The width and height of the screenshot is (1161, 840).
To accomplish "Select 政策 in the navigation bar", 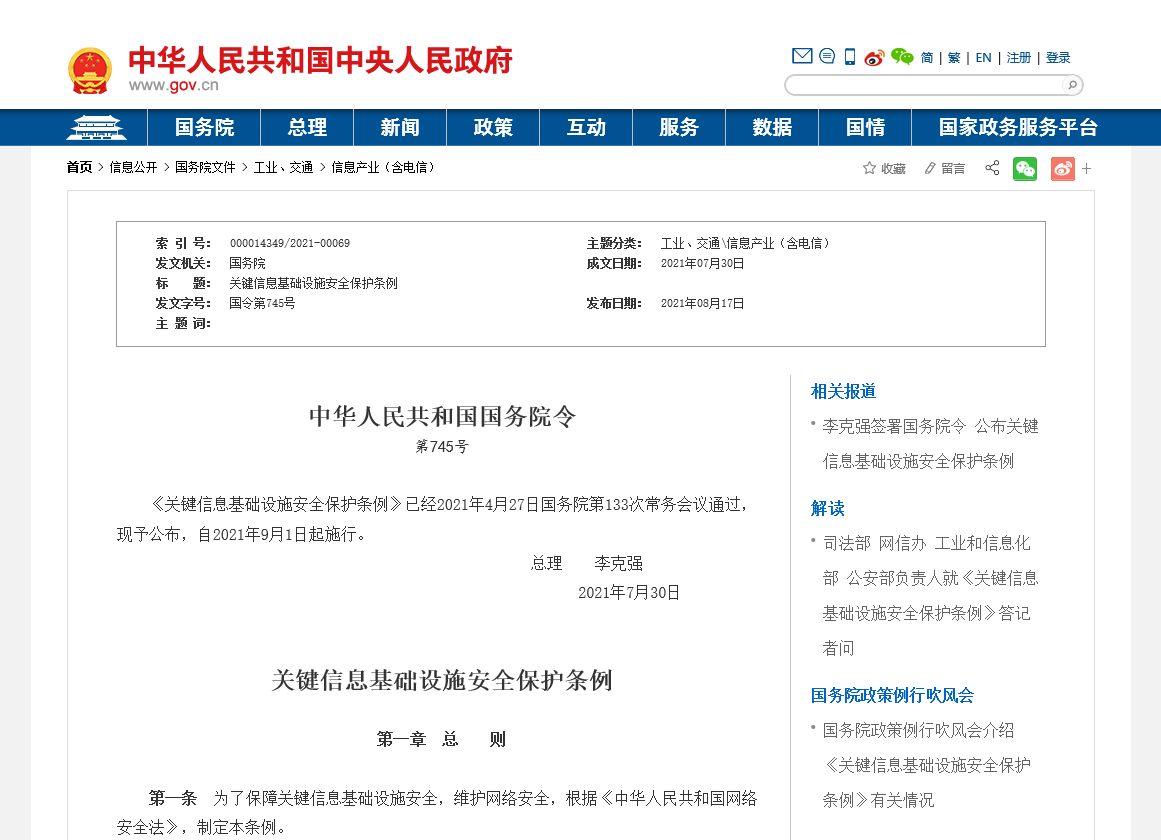I will (x=493, y=128).
